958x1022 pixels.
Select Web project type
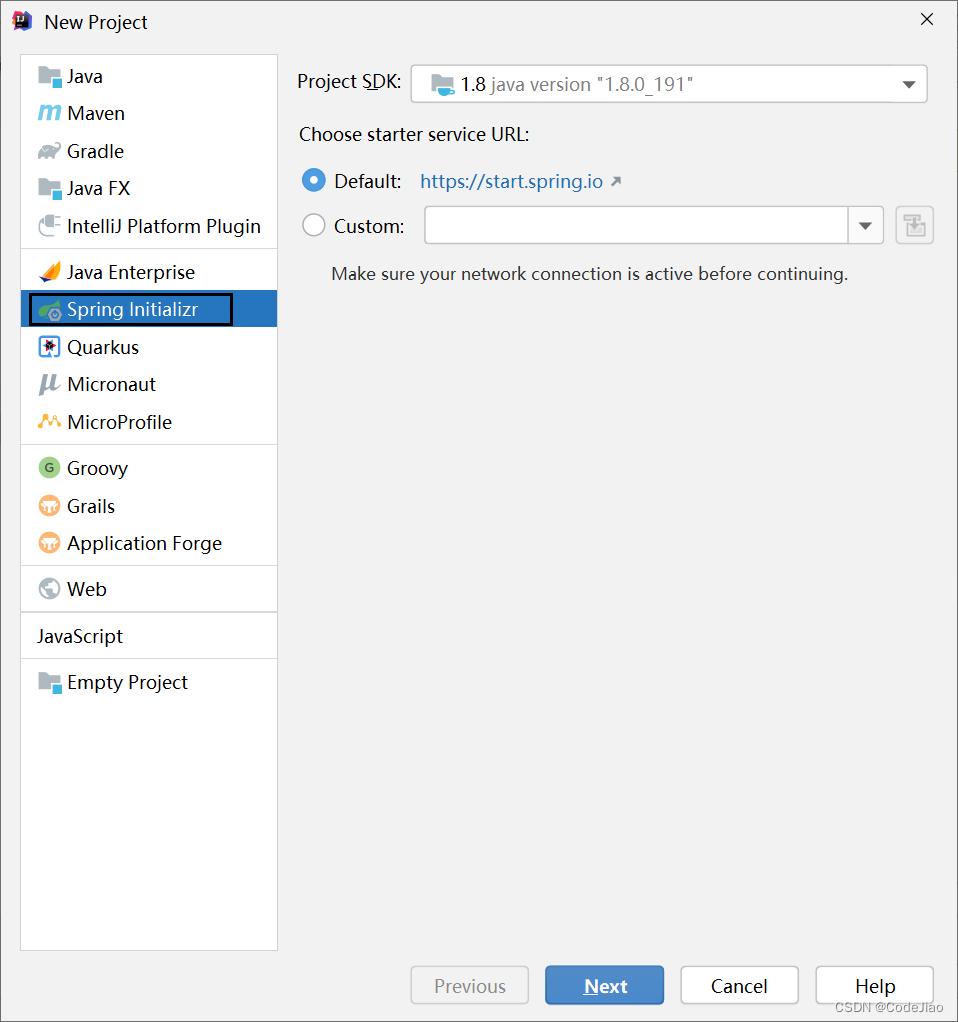tap(149, 589)
